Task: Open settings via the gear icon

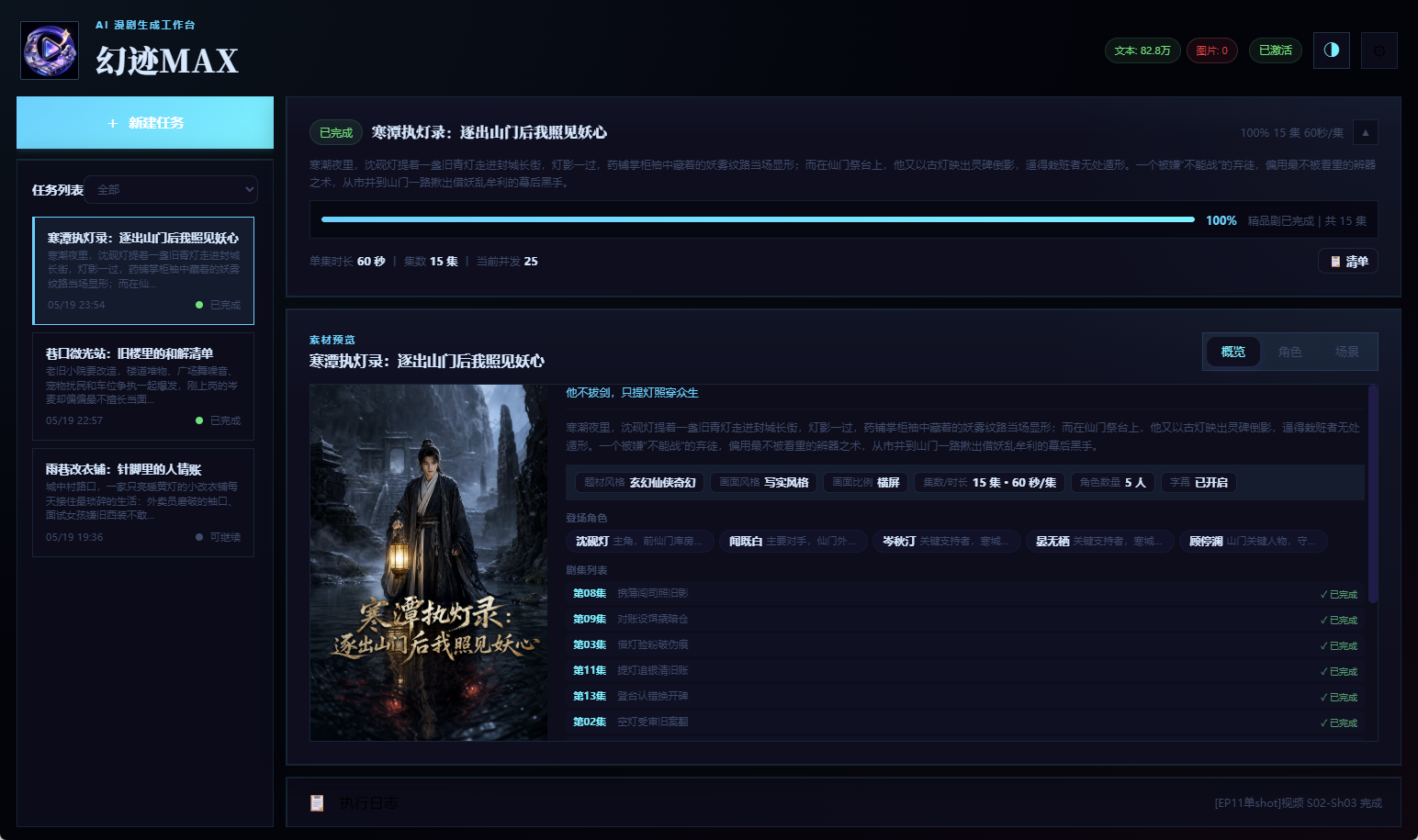Action: (1379, 50)
